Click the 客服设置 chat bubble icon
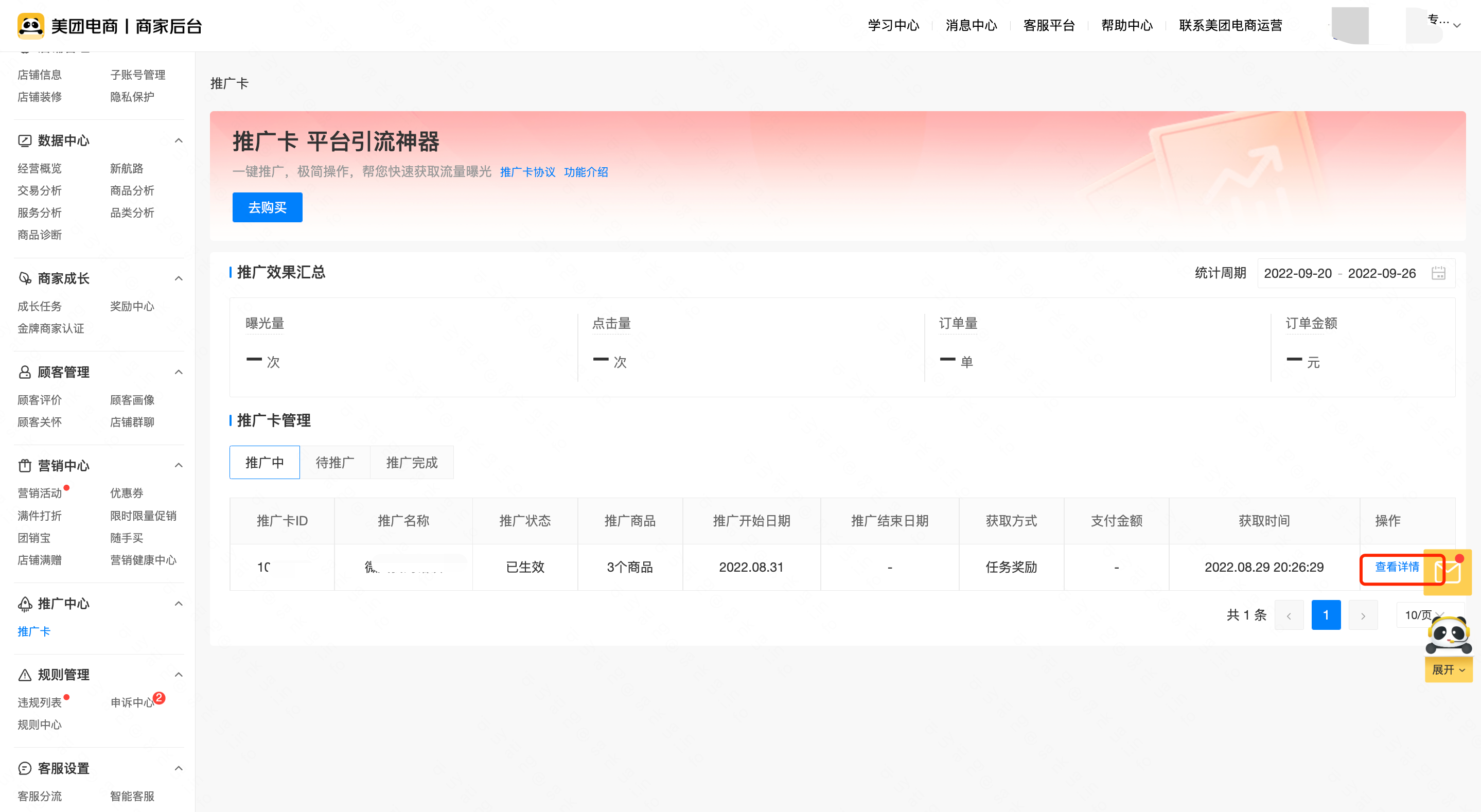The width and height of the screenshot is (1481, 812). click(25, 768)
